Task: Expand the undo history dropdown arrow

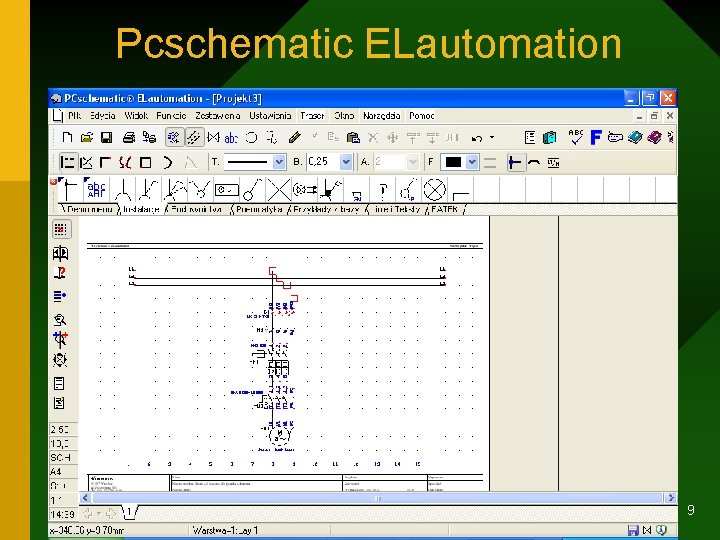Action: tap(492, 137)
